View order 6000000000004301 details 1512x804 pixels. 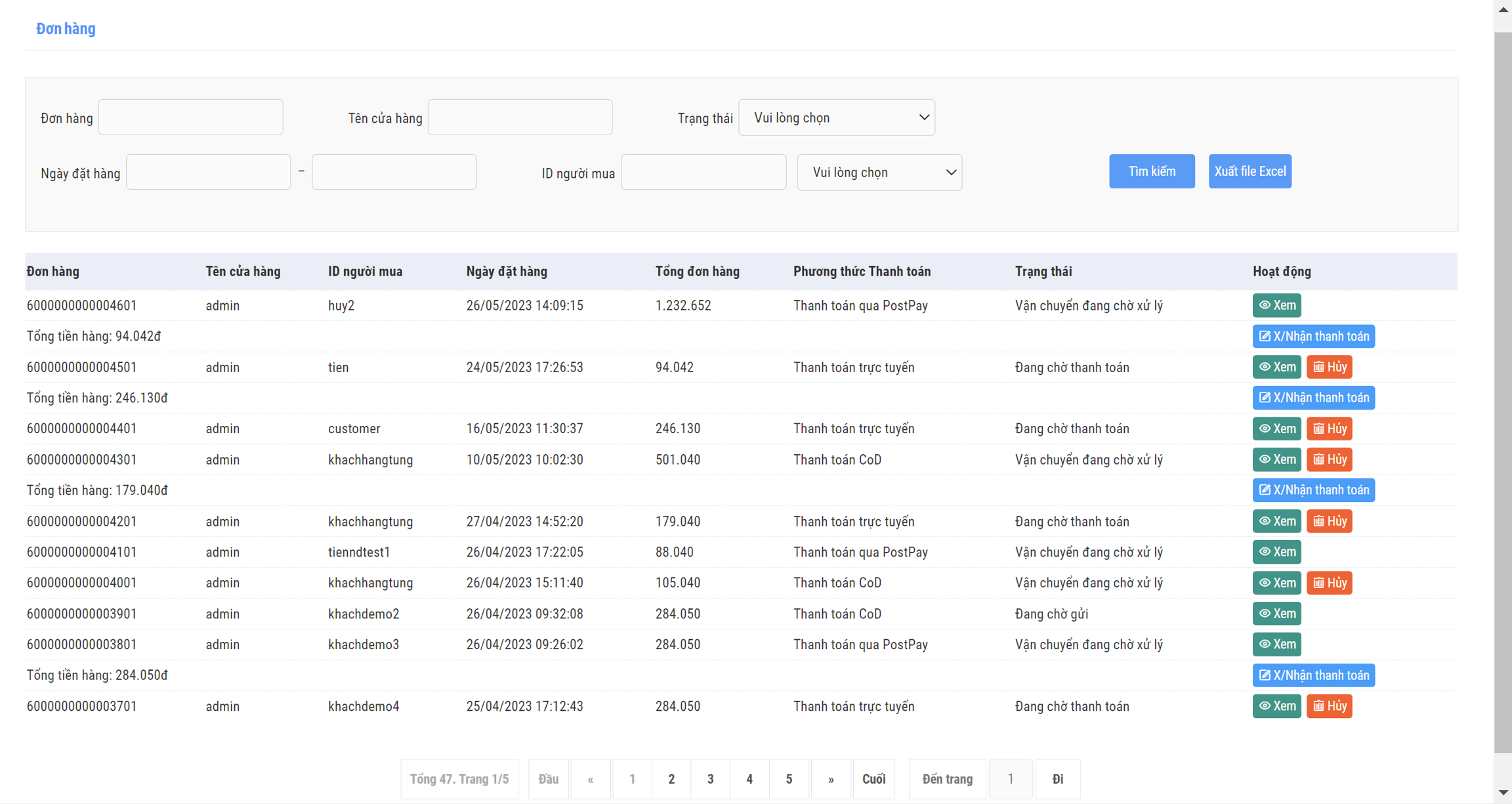pos(1276,459)
